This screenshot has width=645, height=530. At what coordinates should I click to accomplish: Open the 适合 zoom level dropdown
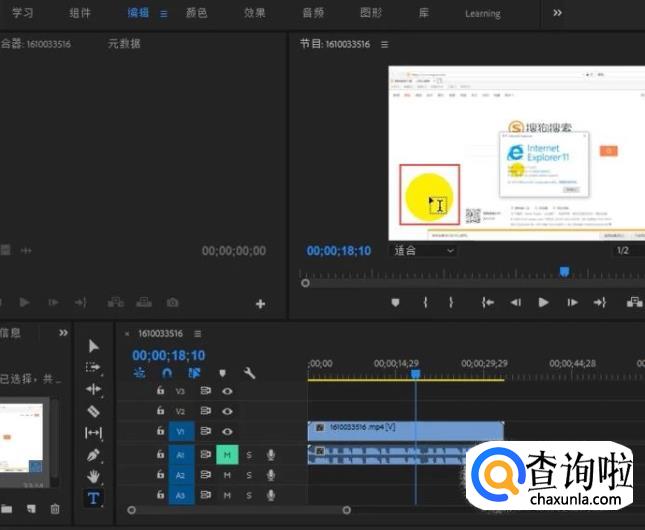(x=423, y=250)
